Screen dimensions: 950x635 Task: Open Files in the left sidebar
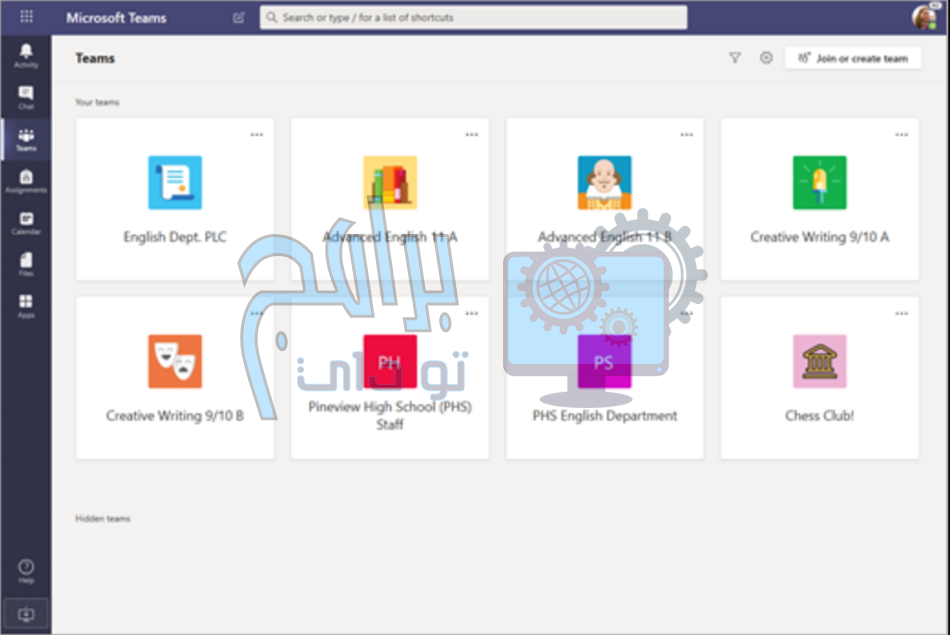click(x=26, y=264)
